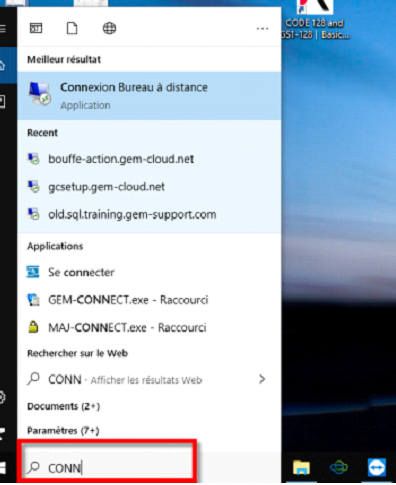Show web results for CONN

pyautogui.click(x=149, y=379)
